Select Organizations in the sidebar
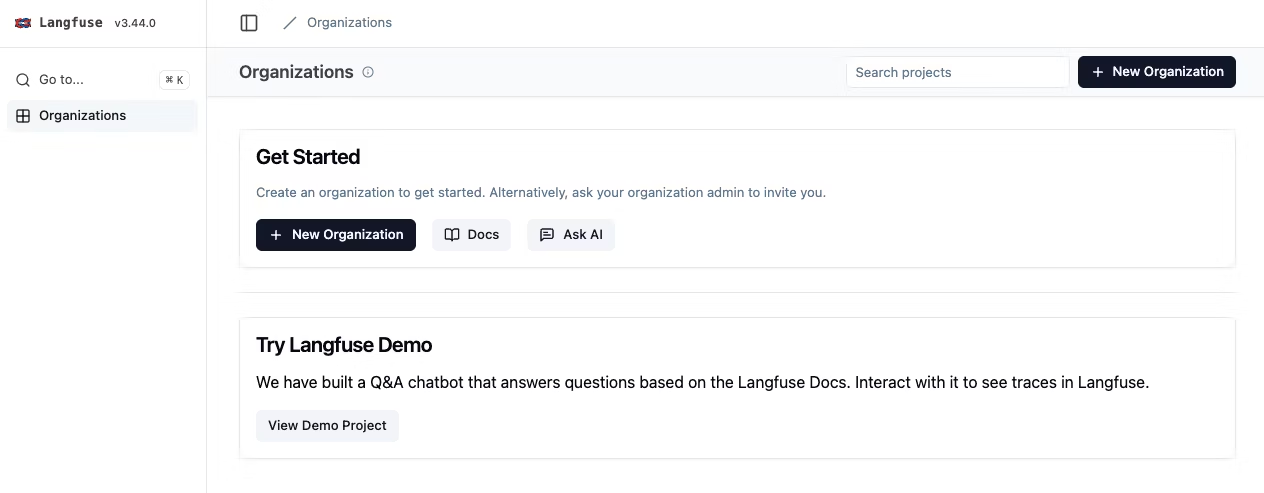The height and width of the screenshot is (493, 1264). (102, 116)
